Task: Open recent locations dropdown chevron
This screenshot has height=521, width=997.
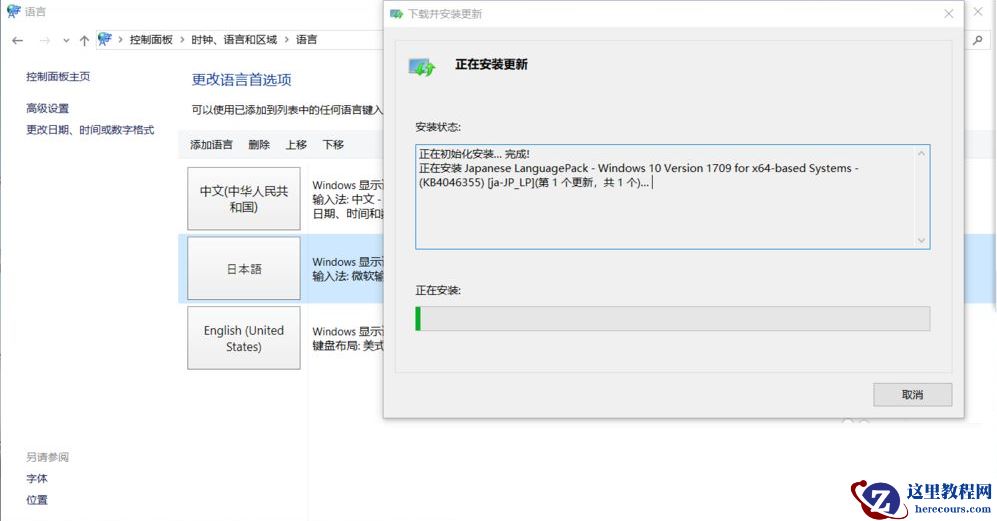Action: point(66,40)
